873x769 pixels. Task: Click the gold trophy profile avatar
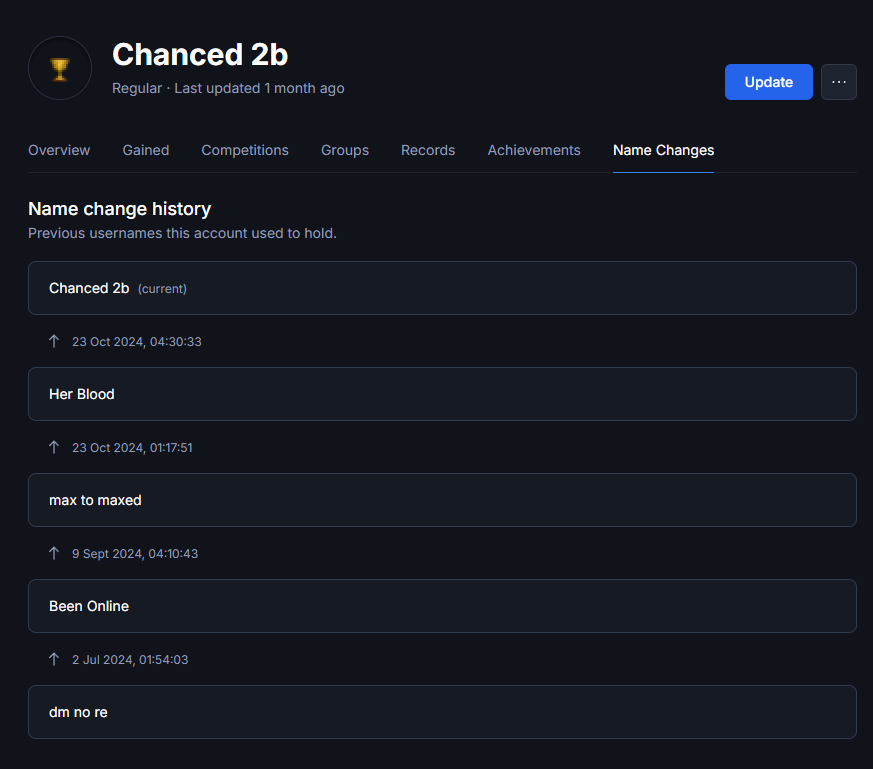60,68
